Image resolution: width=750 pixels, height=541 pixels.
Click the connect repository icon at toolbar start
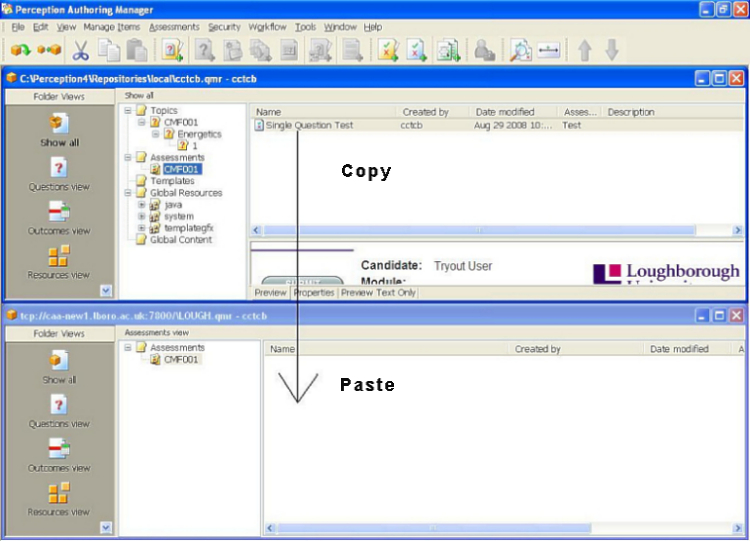[20, 50]
